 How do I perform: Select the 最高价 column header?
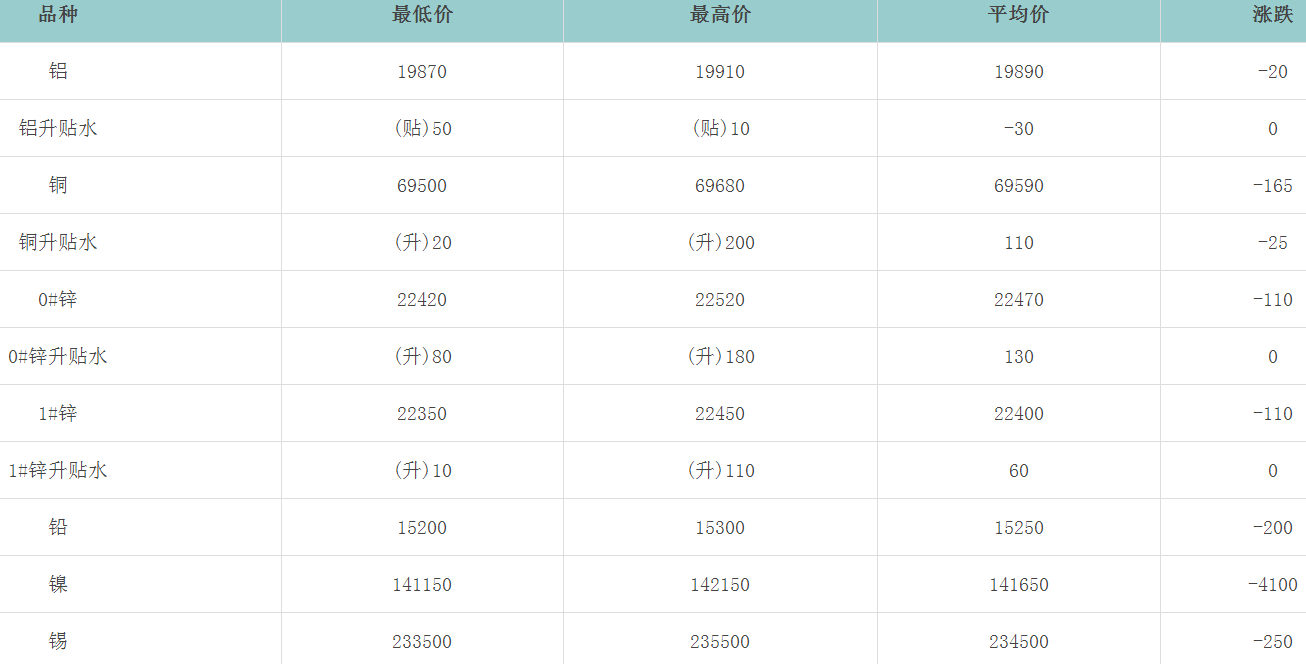coord(720,15)
